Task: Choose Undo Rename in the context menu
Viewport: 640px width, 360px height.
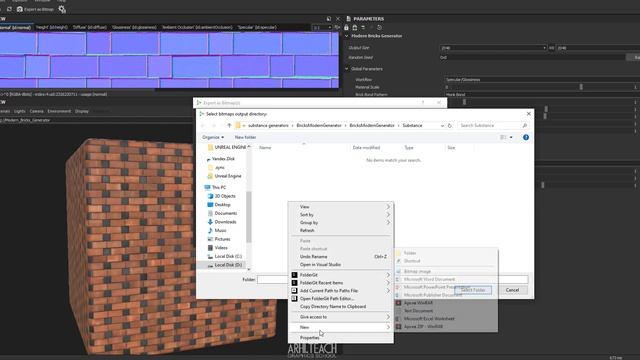Action: click(341, 257)
